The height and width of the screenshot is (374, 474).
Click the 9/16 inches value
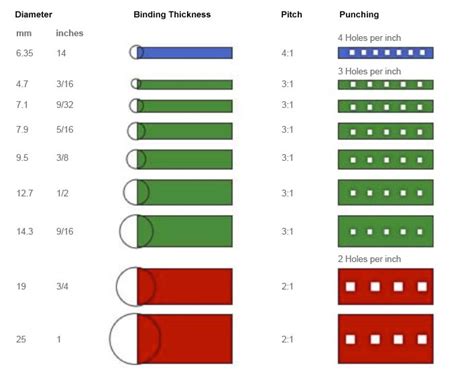[x=65, y=231]
